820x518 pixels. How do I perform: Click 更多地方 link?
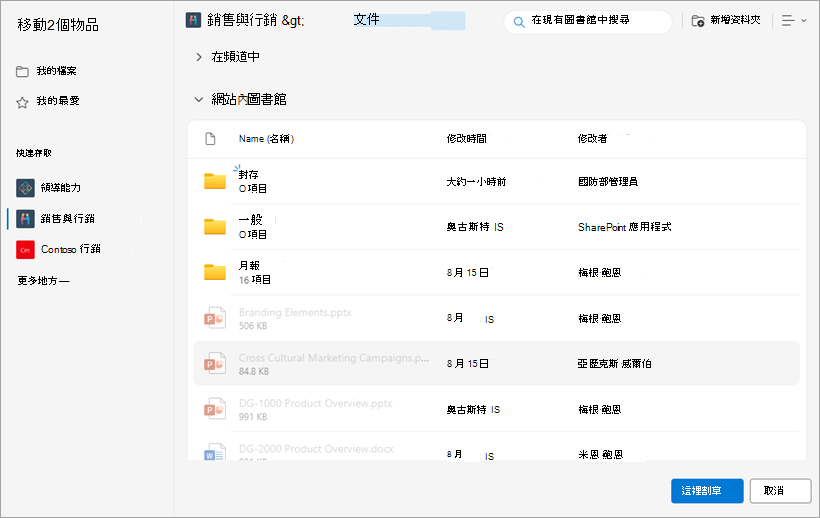(x=43, y=281)
